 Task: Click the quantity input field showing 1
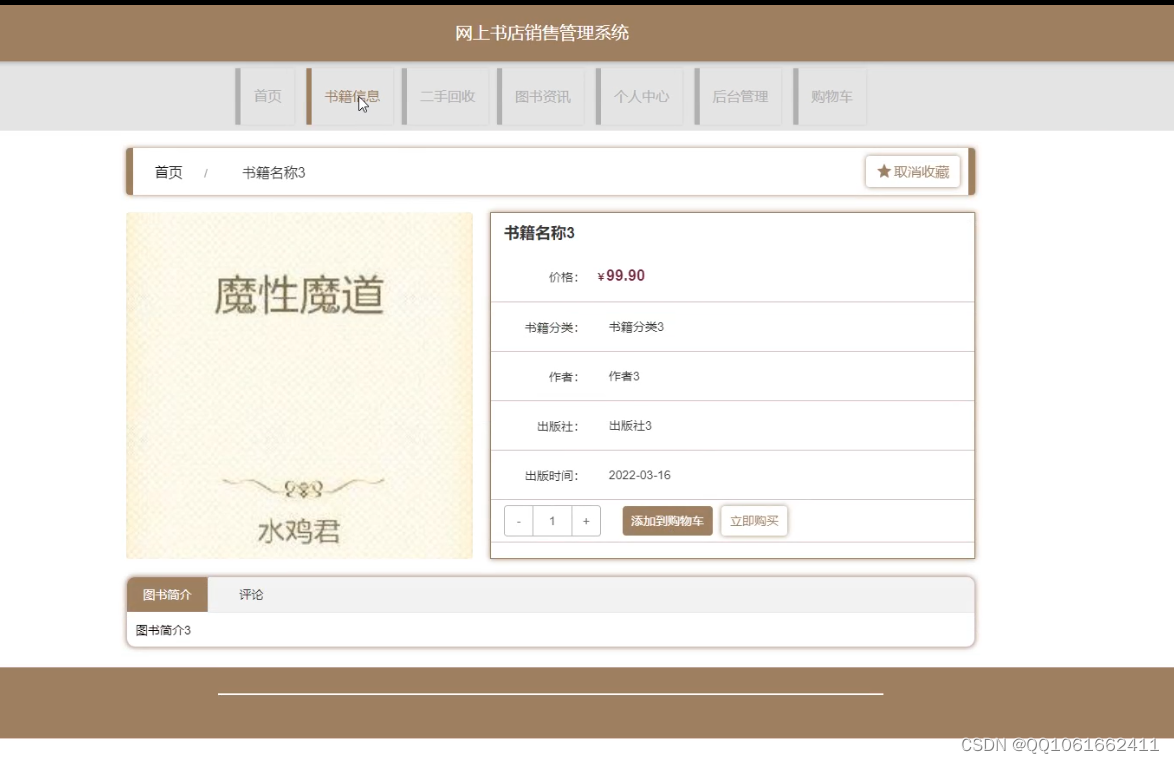[551, 520]
